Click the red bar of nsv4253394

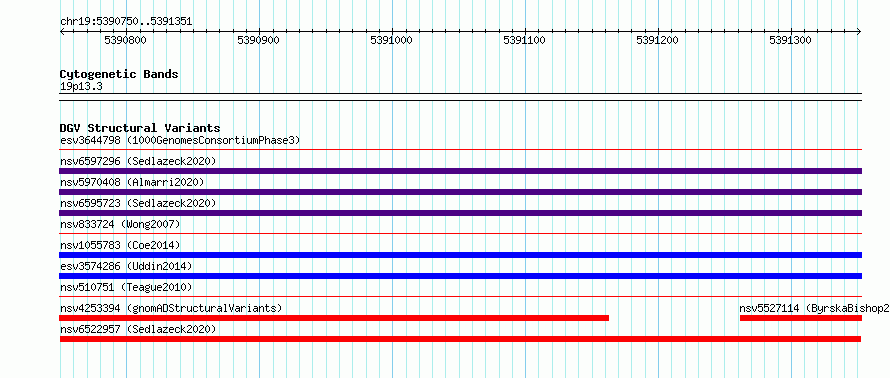click(x=334, y=318)
